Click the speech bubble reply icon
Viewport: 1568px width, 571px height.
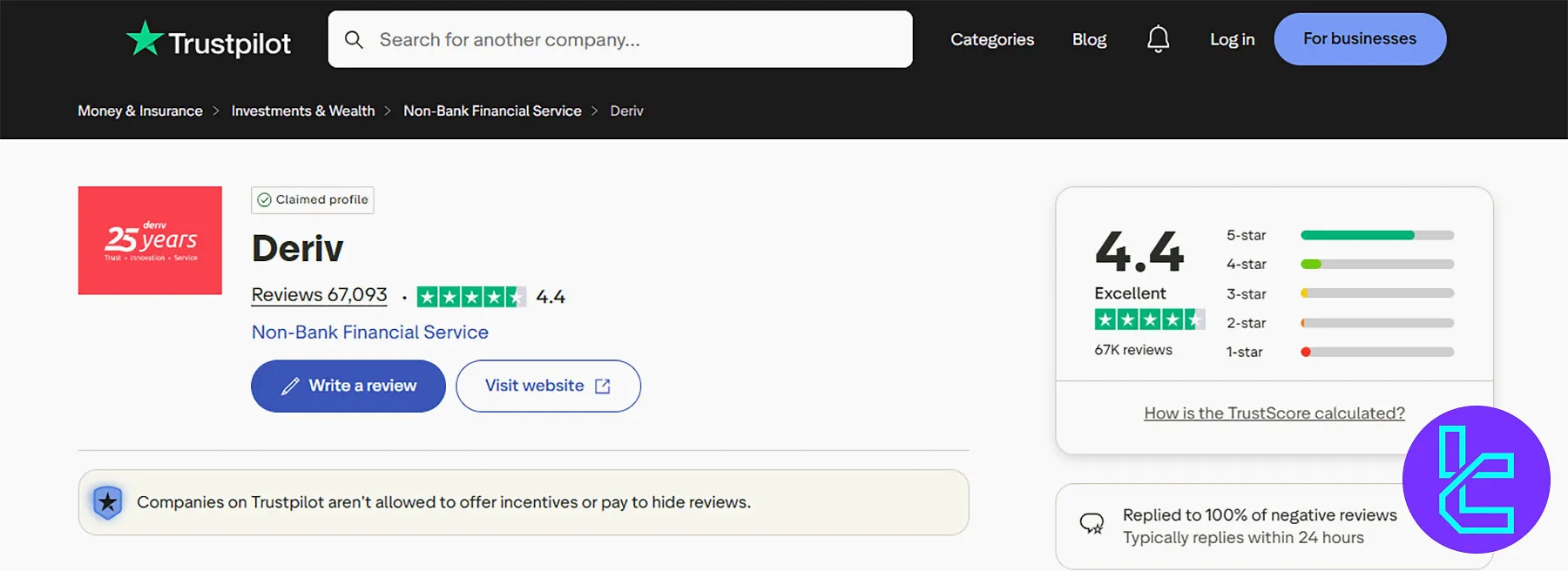[1092, 524]
